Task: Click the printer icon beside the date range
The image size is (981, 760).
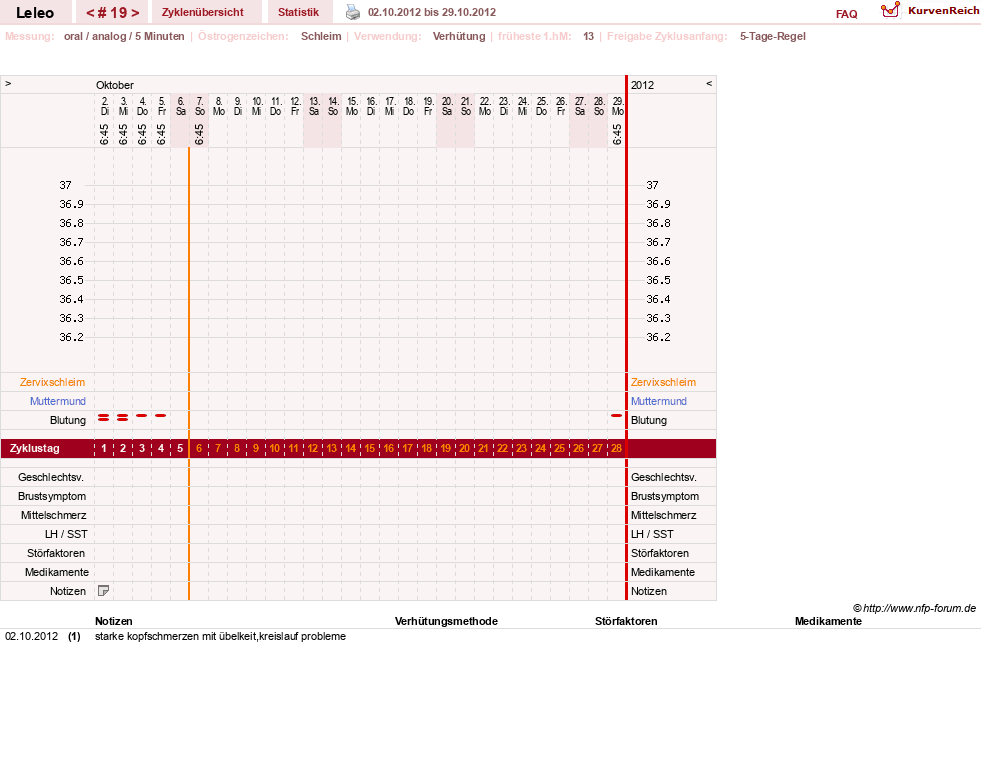Action: 353,12
